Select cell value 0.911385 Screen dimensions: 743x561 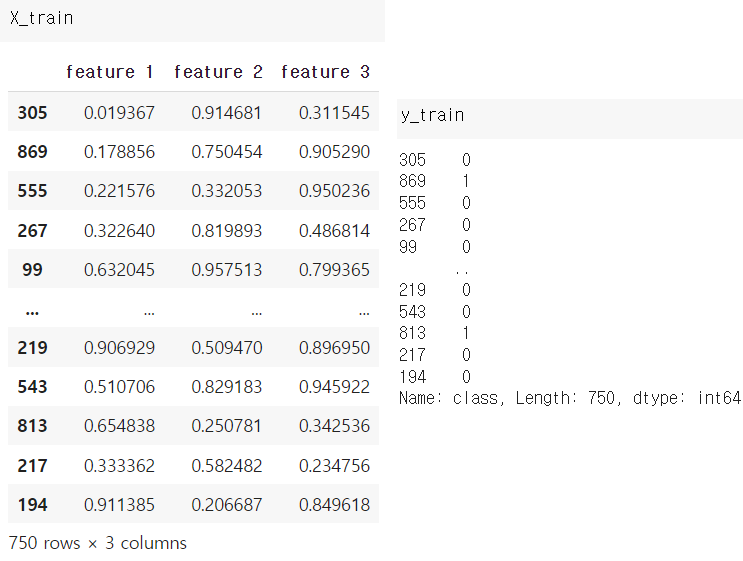119,505
